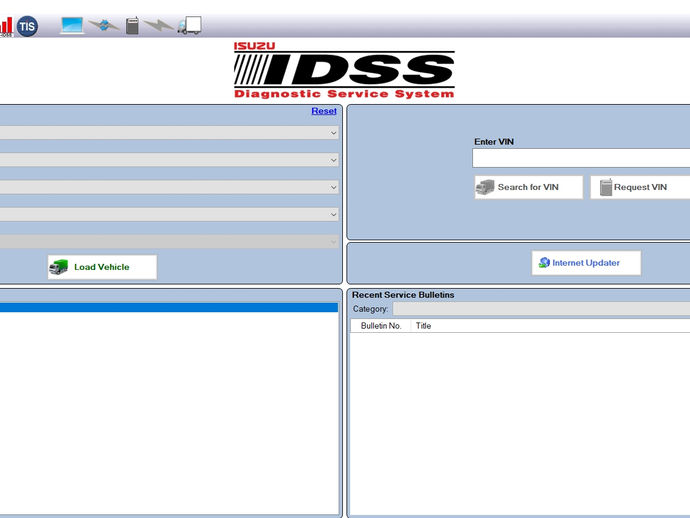Select the highlighted blue row in list
Viewport: 690px width, 518px height.
coord(169,307)
